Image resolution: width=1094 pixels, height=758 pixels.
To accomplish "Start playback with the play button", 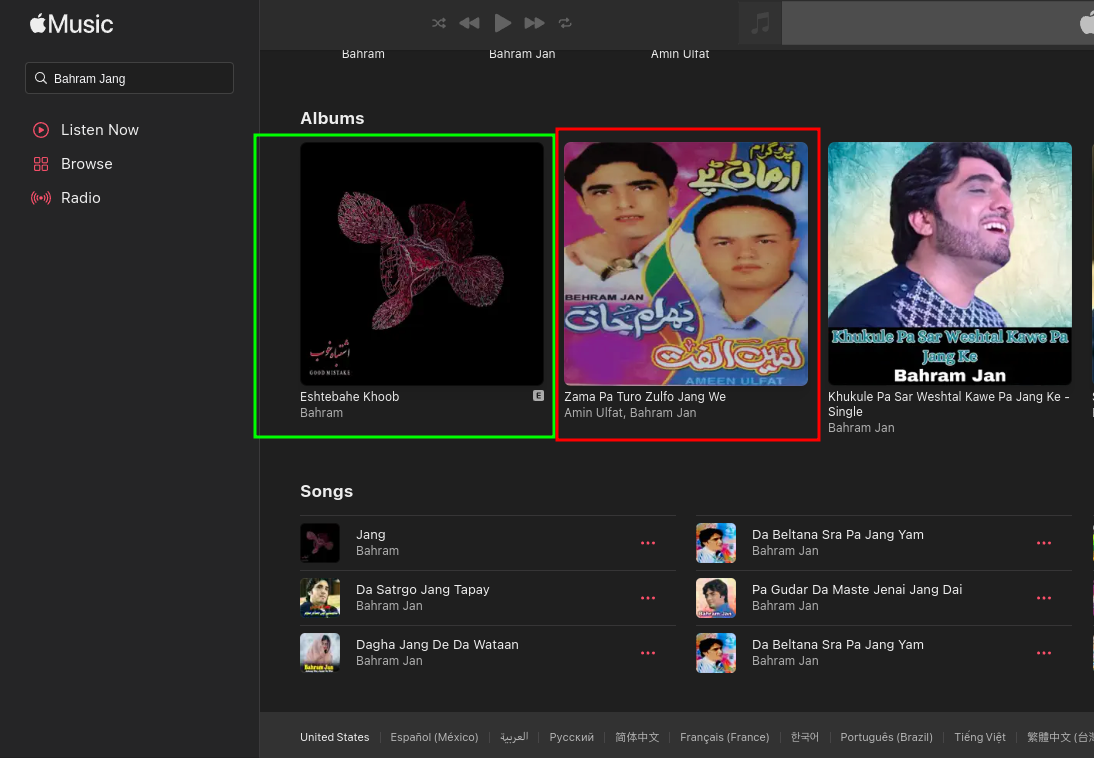I will point(502,23).
